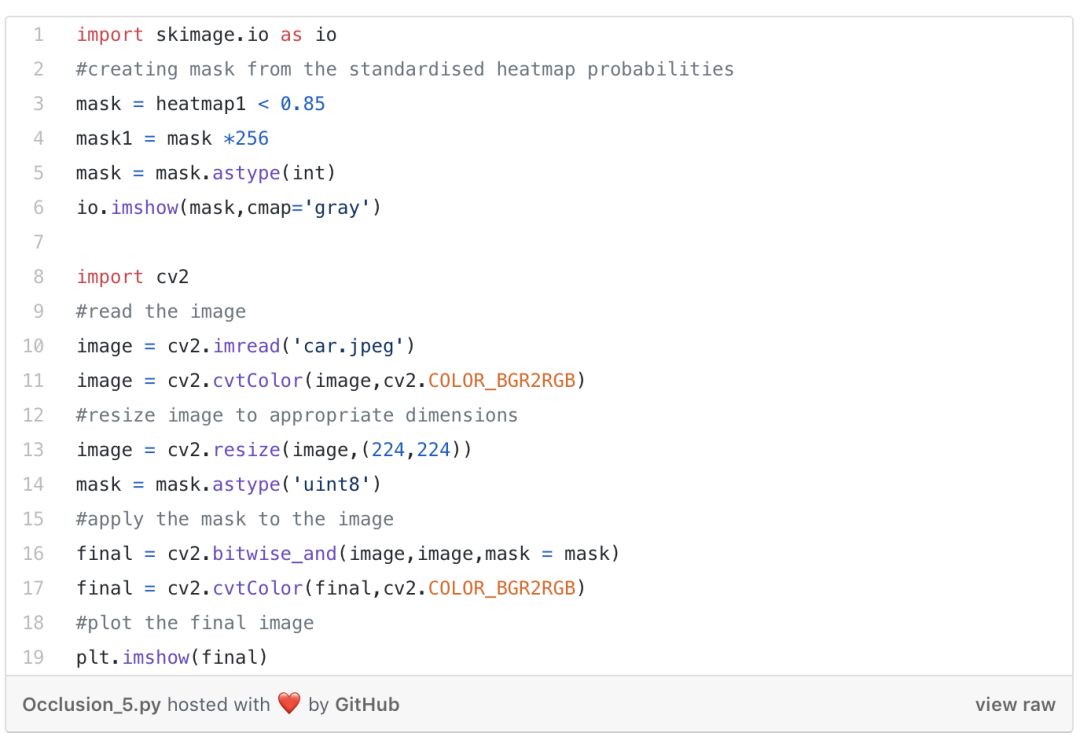The width and height of the screenshot is (1080, 744).
Task: Click the '#read the image' comment
Action: tap(160, 312)
